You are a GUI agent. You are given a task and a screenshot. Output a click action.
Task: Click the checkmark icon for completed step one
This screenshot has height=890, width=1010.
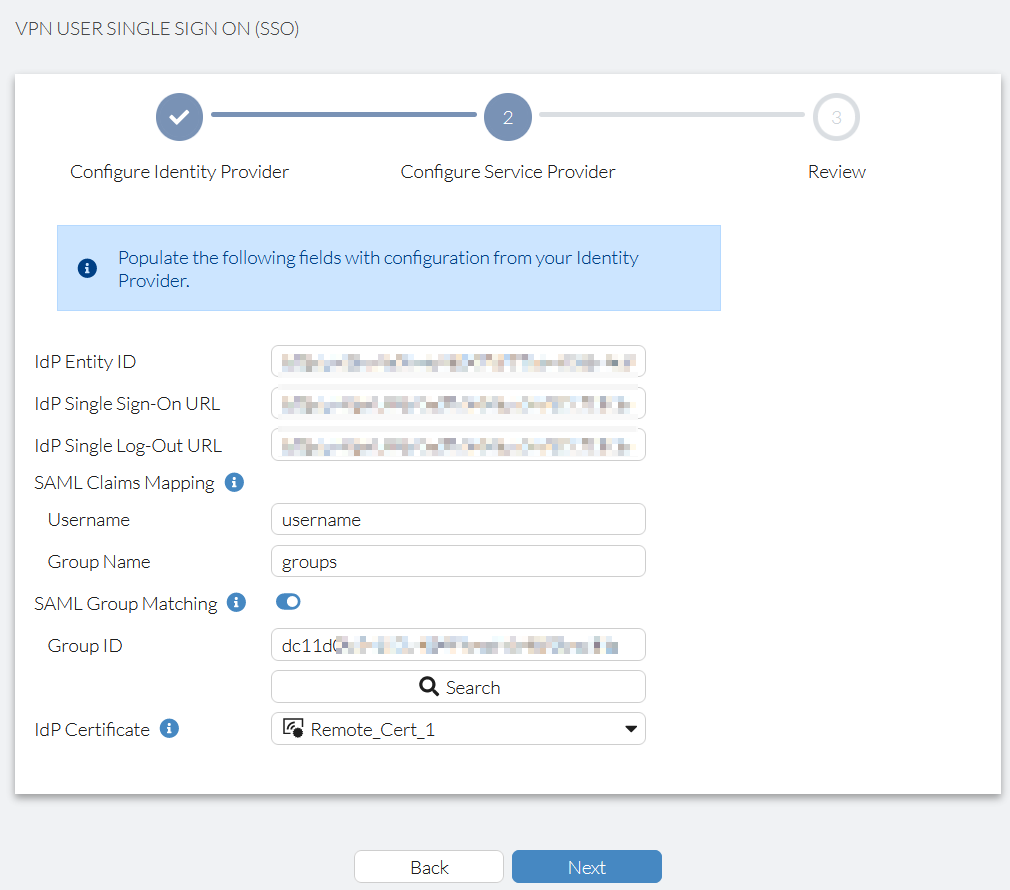tap(179, 117)
